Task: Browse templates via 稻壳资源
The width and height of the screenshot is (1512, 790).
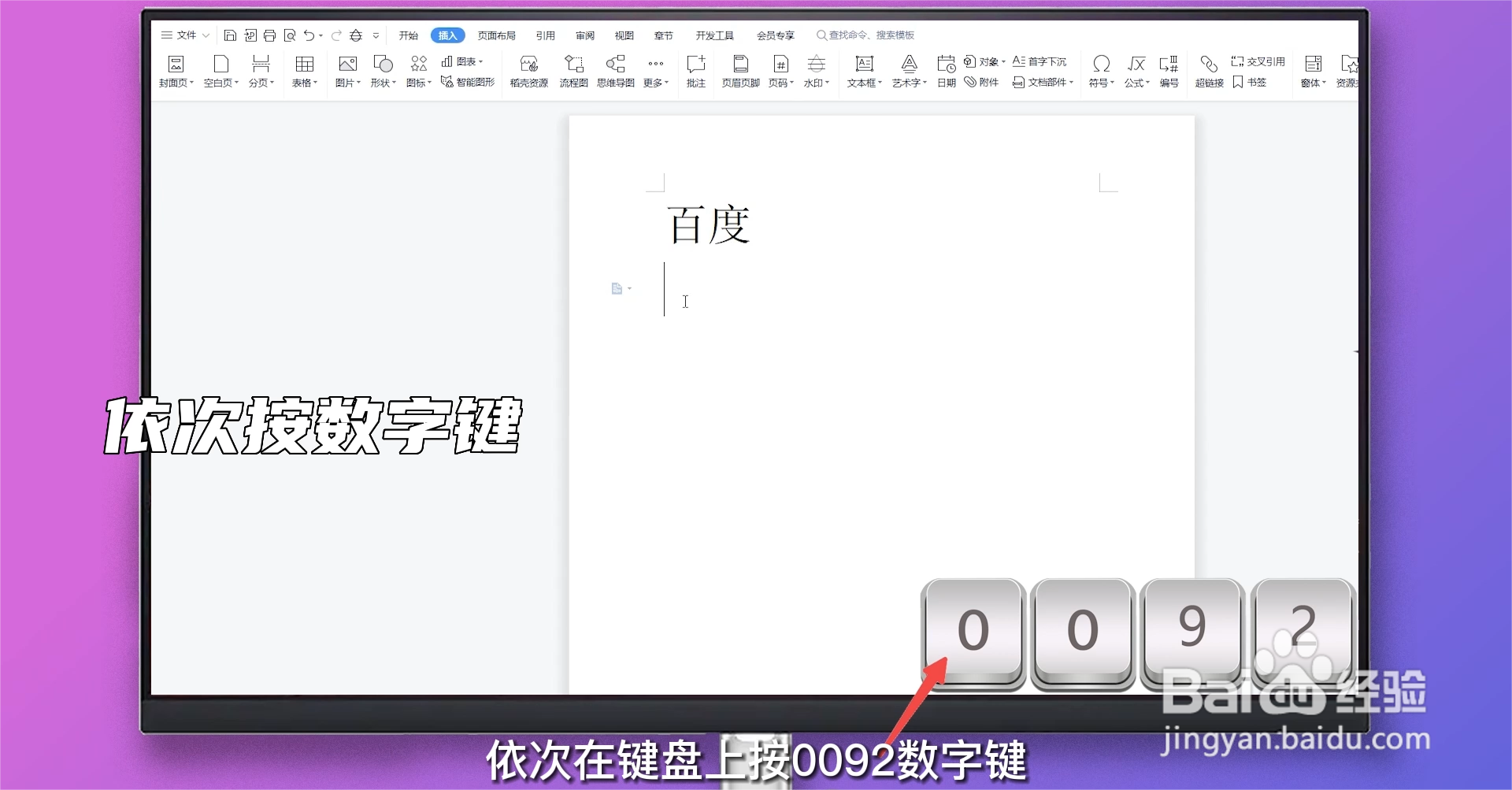Action: 528,71
